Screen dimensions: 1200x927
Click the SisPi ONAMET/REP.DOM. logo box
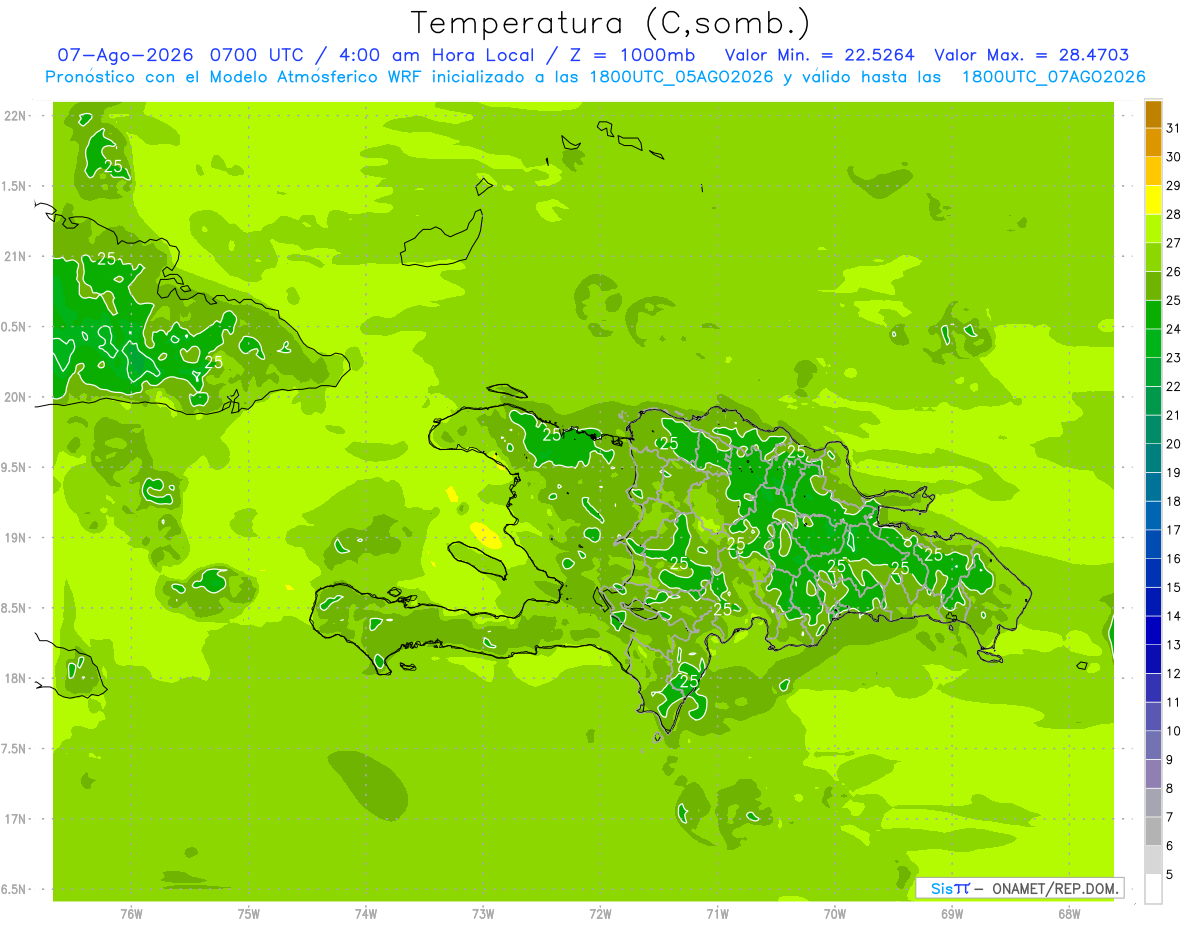(x=1019, y=888)
